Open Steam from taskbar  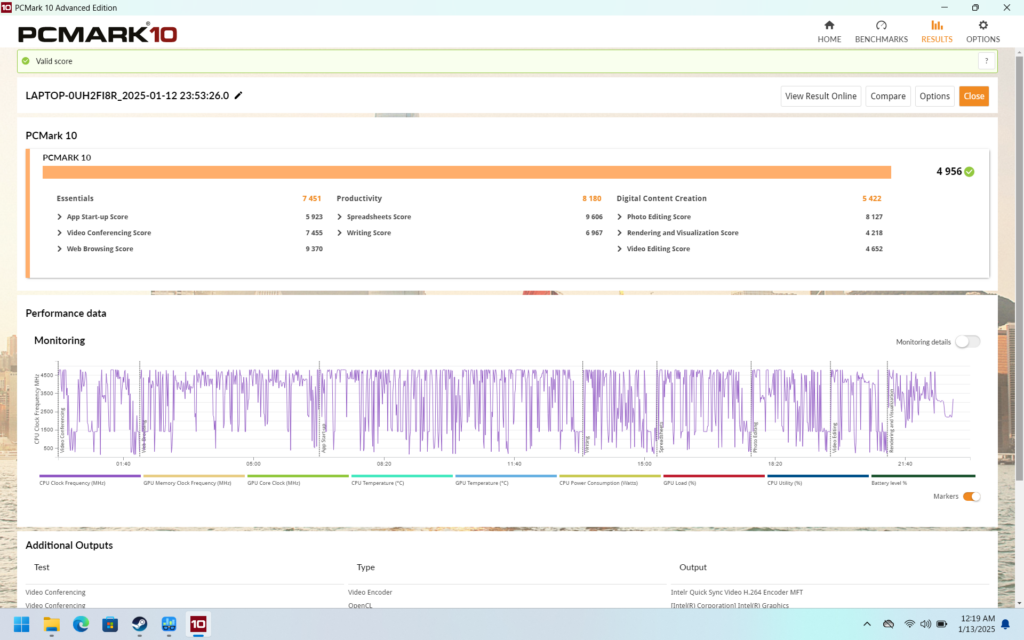click(x=139, y=624)
